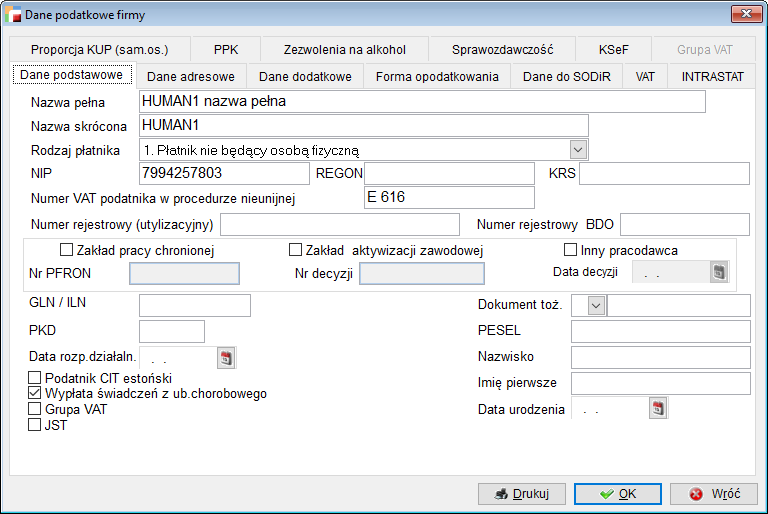Image resolution: width=768 pixels, height=514 pixels.
Task: Expand the Rodzaj płatnika dropdown
Action: (578, 149)
